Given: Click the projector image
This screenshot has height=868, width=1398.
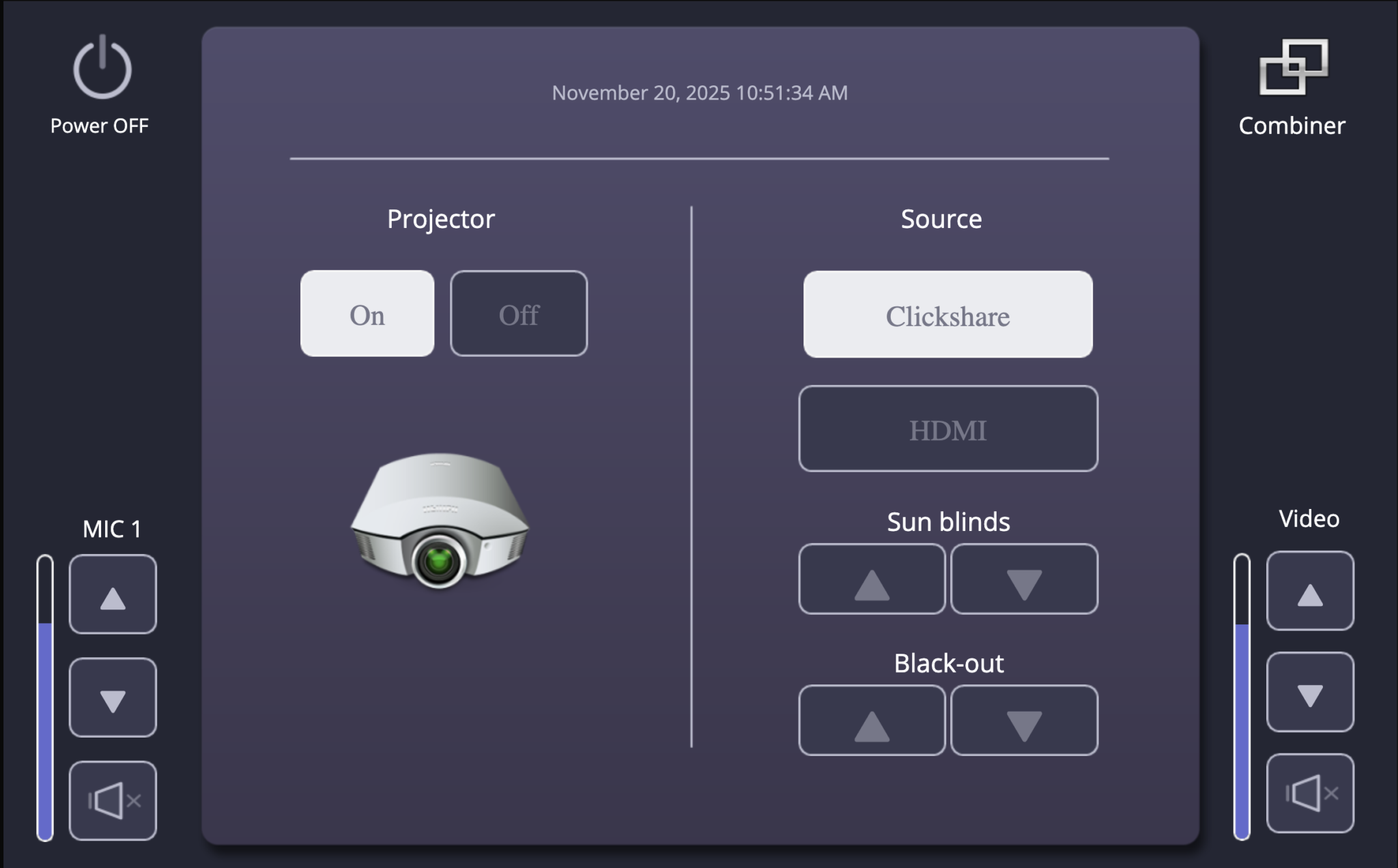Looking at the screenshot, I should pyautogui.click(x=440, y=520).
